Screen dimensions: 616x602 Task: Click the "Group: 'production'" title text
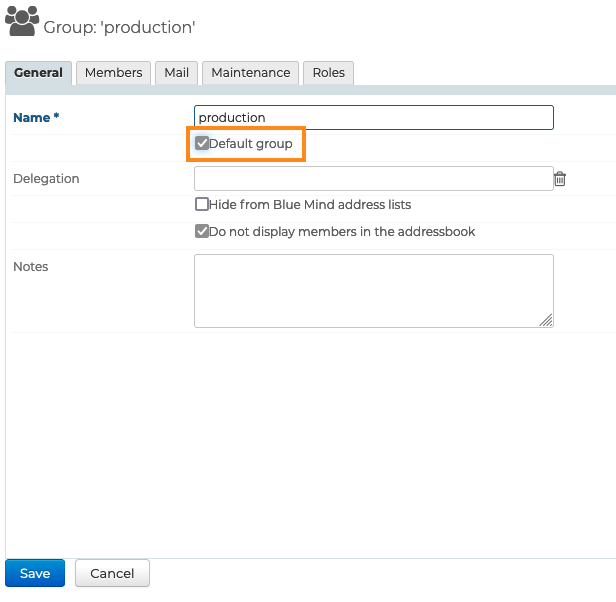119,27
